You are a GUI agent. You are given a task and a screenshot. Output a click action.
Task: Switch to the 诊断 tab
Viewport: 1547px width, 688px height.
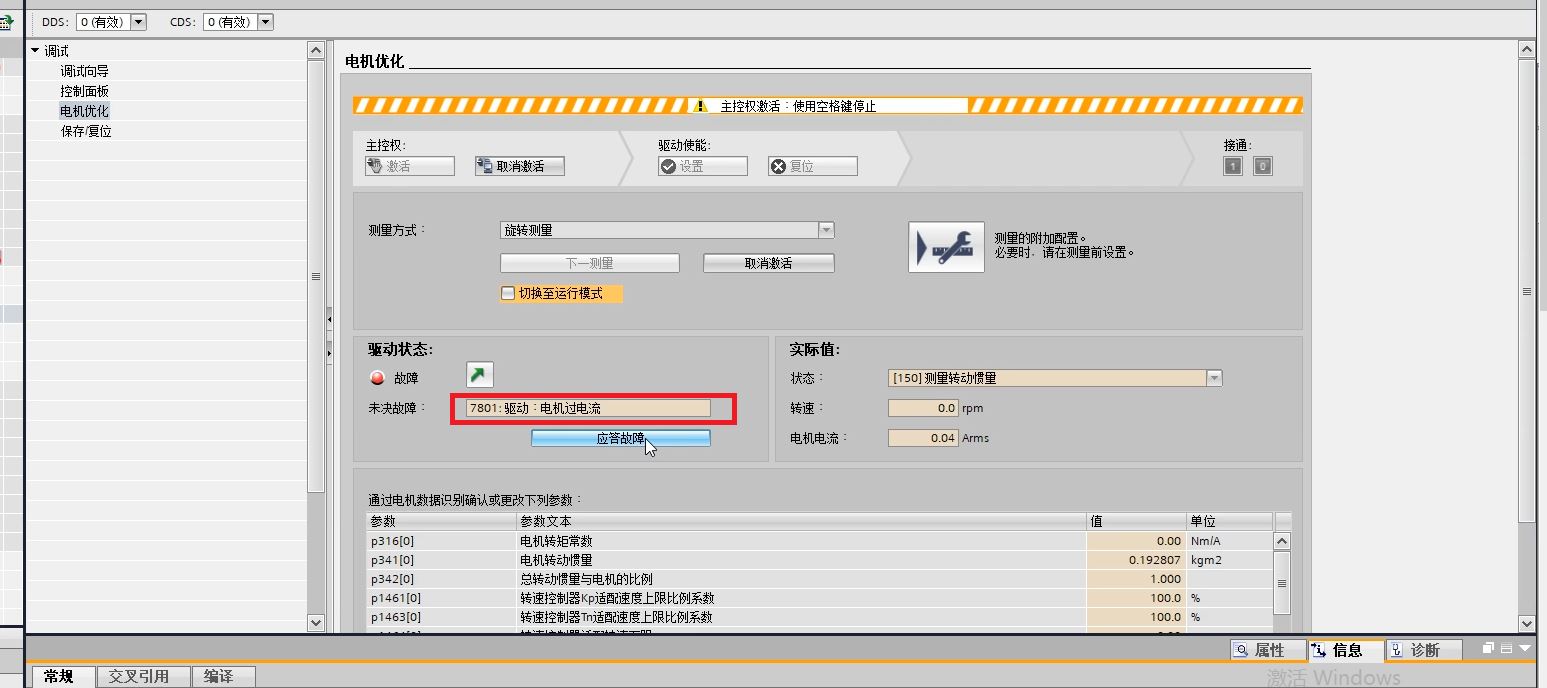click(x=1424, y=650)
